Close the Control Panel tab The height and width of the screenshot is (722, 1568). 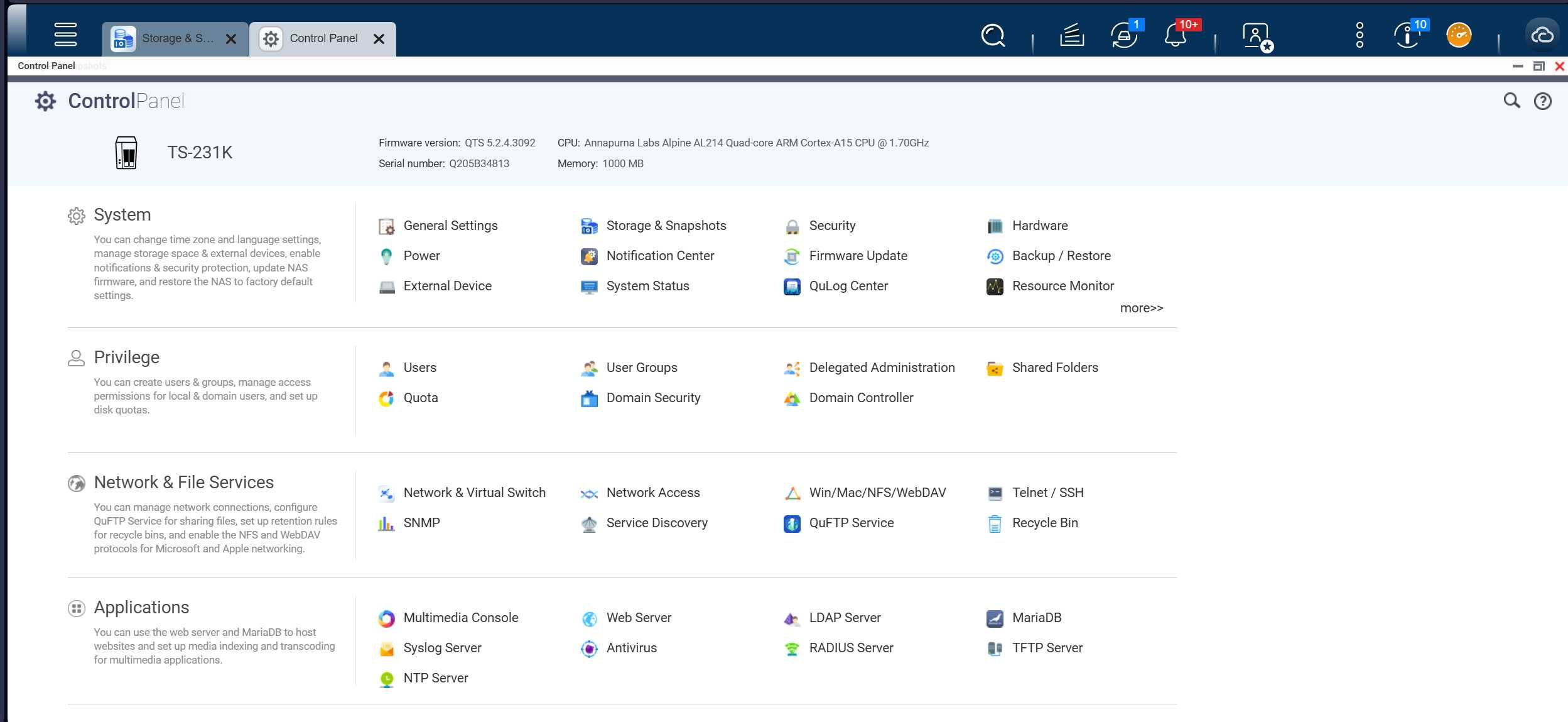pyautogui.click(x=379, y=39)
